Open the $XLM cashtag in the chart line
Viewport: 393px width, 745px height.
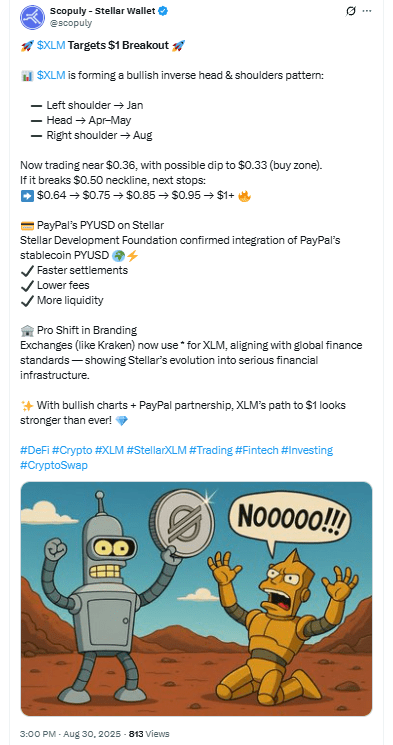click(51, 75)
